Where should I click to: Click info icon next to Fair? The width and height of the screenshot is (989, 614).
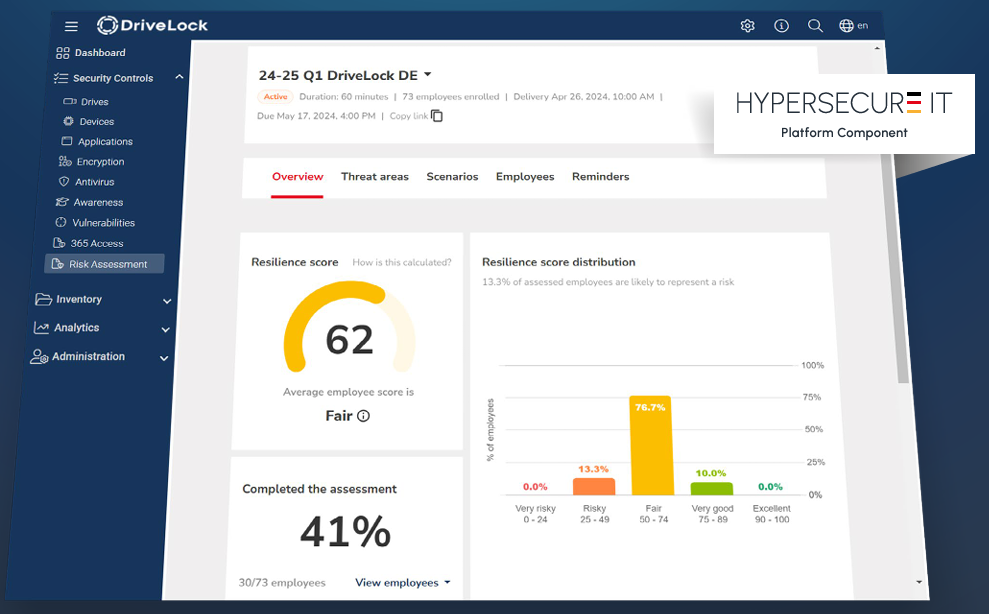tap(363, 416)
